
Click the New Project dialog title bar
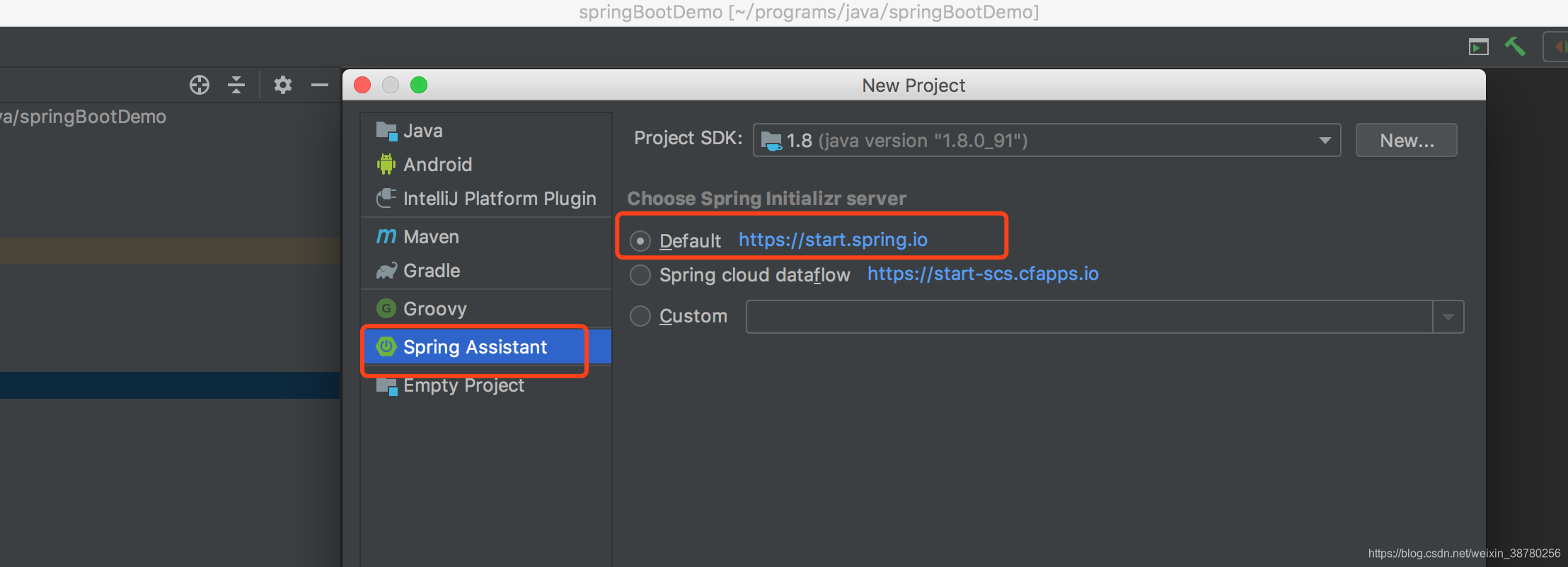pyautogui.click(x=914, y=85)
